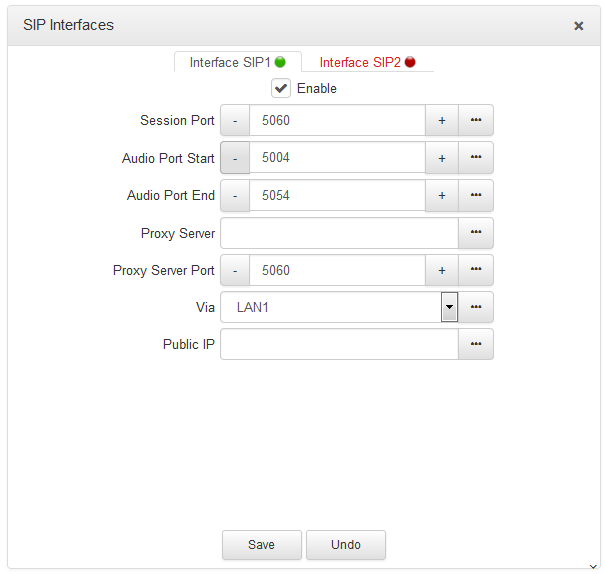The image size is (605, 574).
Task: Open the Via ellipsis options button
Action: (476, 307)
